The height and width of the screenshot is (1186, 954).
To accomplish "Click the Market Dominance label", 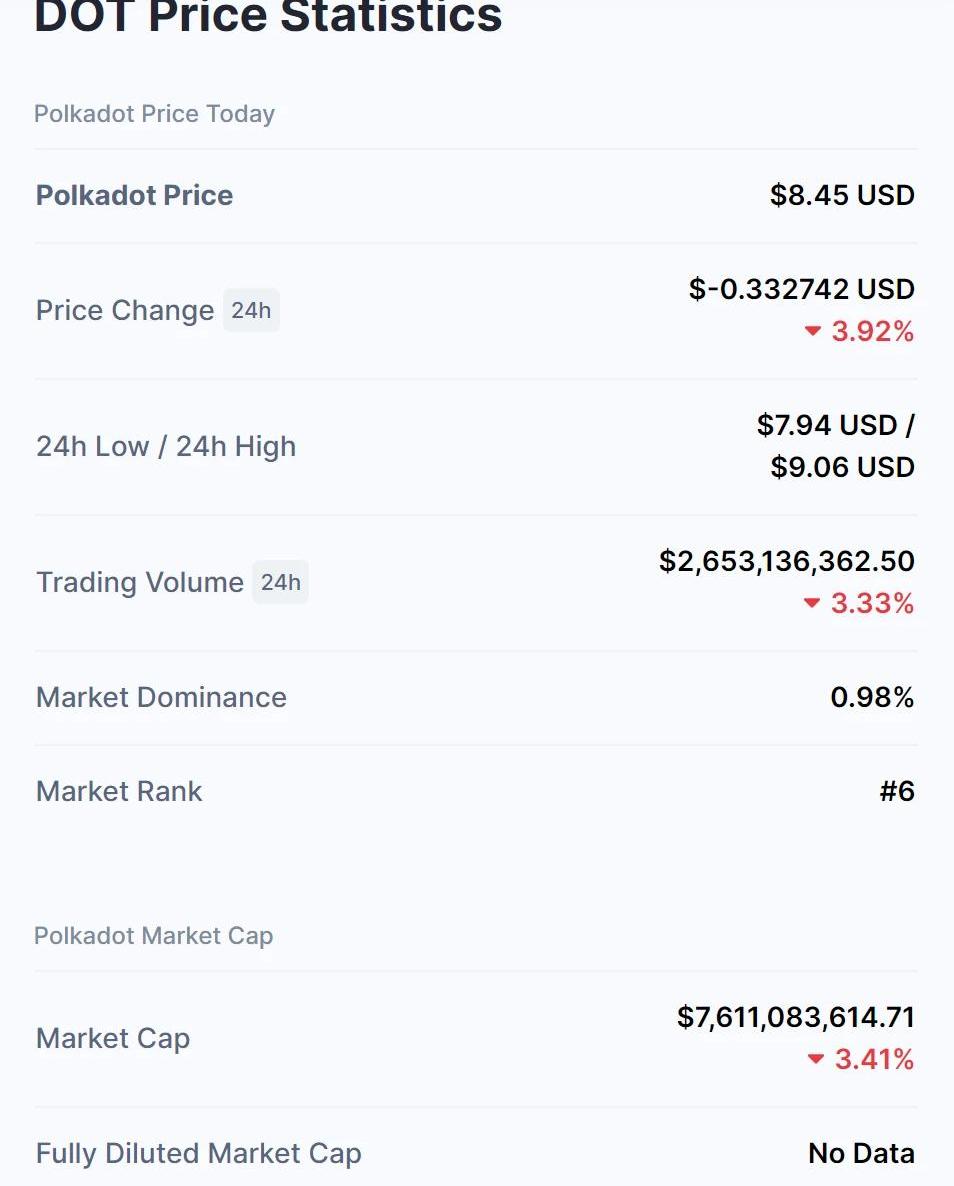I will click(161, 697).
